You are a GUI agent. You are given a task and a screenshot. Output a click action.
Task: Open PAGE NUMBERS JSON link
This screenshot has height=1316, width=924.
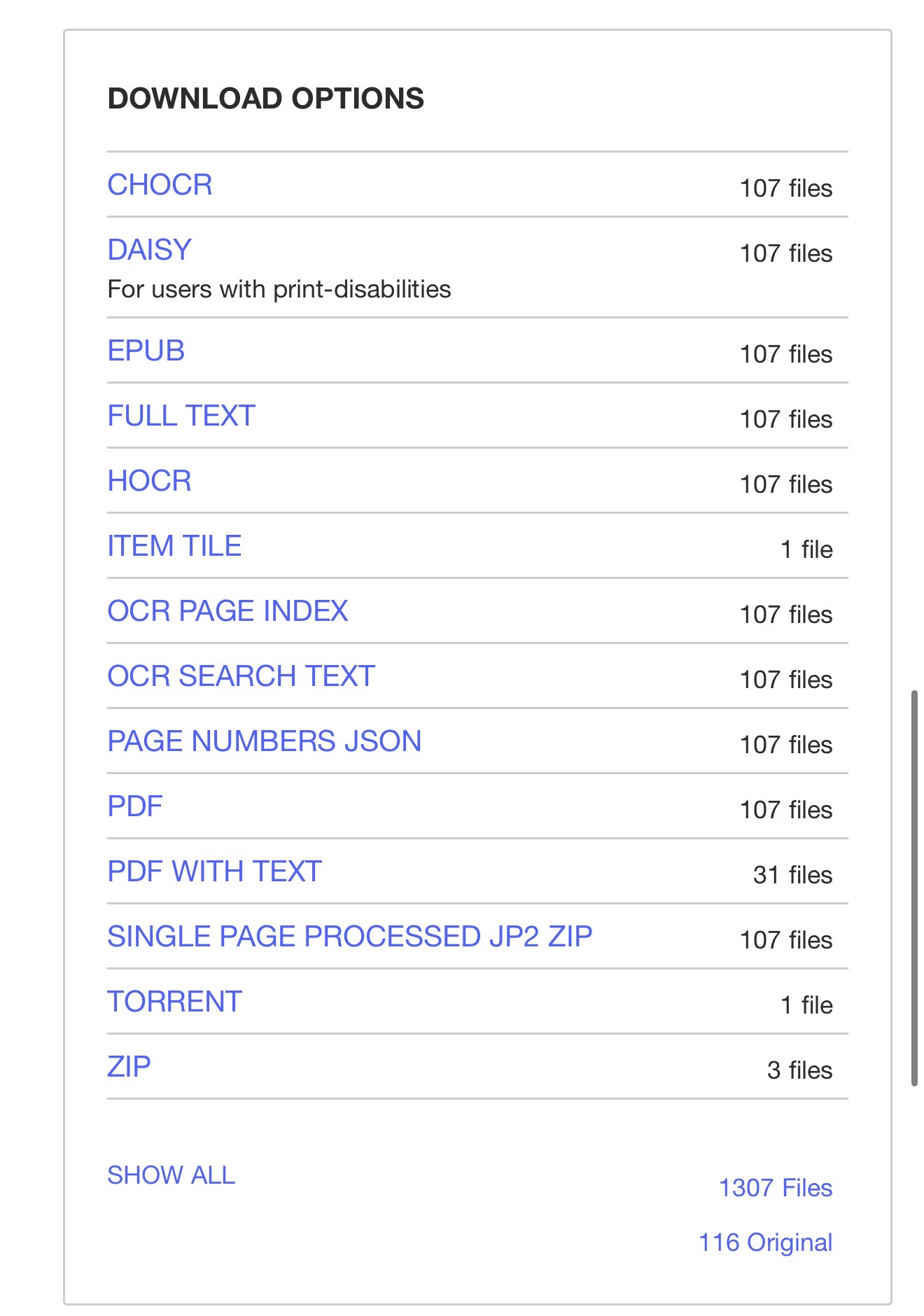pos(264,741)
